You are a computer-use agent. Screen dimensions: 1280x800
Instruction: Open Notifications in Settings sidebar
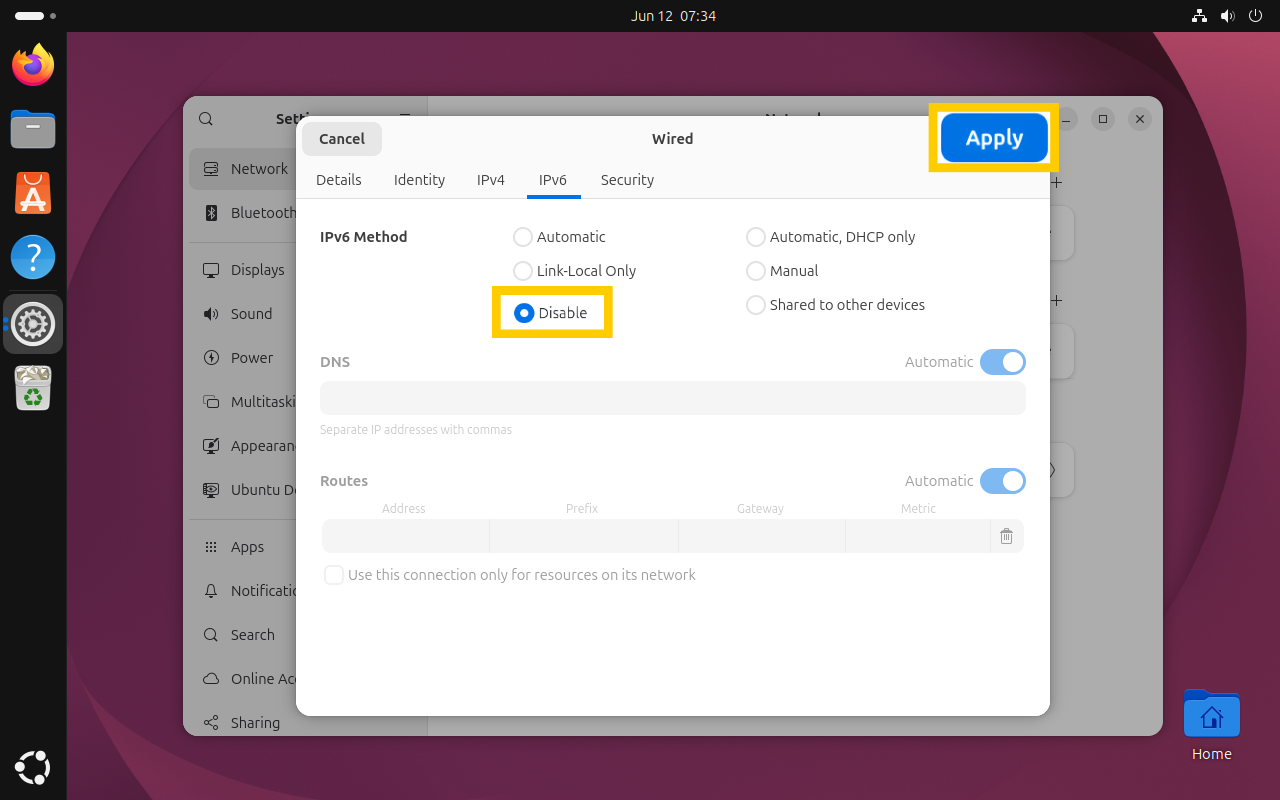point(243,591)
